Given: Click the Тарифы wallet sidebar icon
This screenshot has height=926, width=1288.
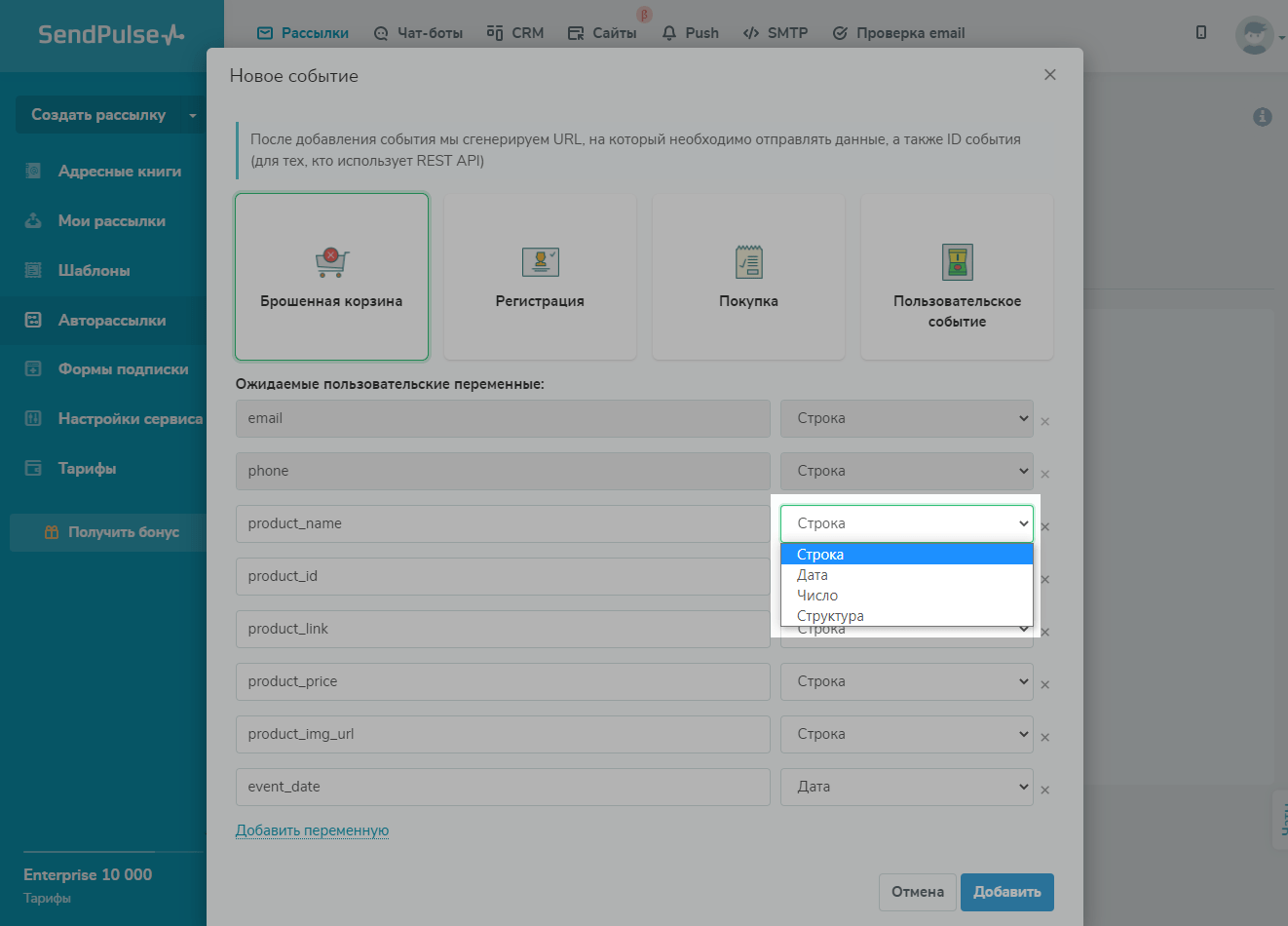Looking at the screenshot, I should [x=33, y=468].
